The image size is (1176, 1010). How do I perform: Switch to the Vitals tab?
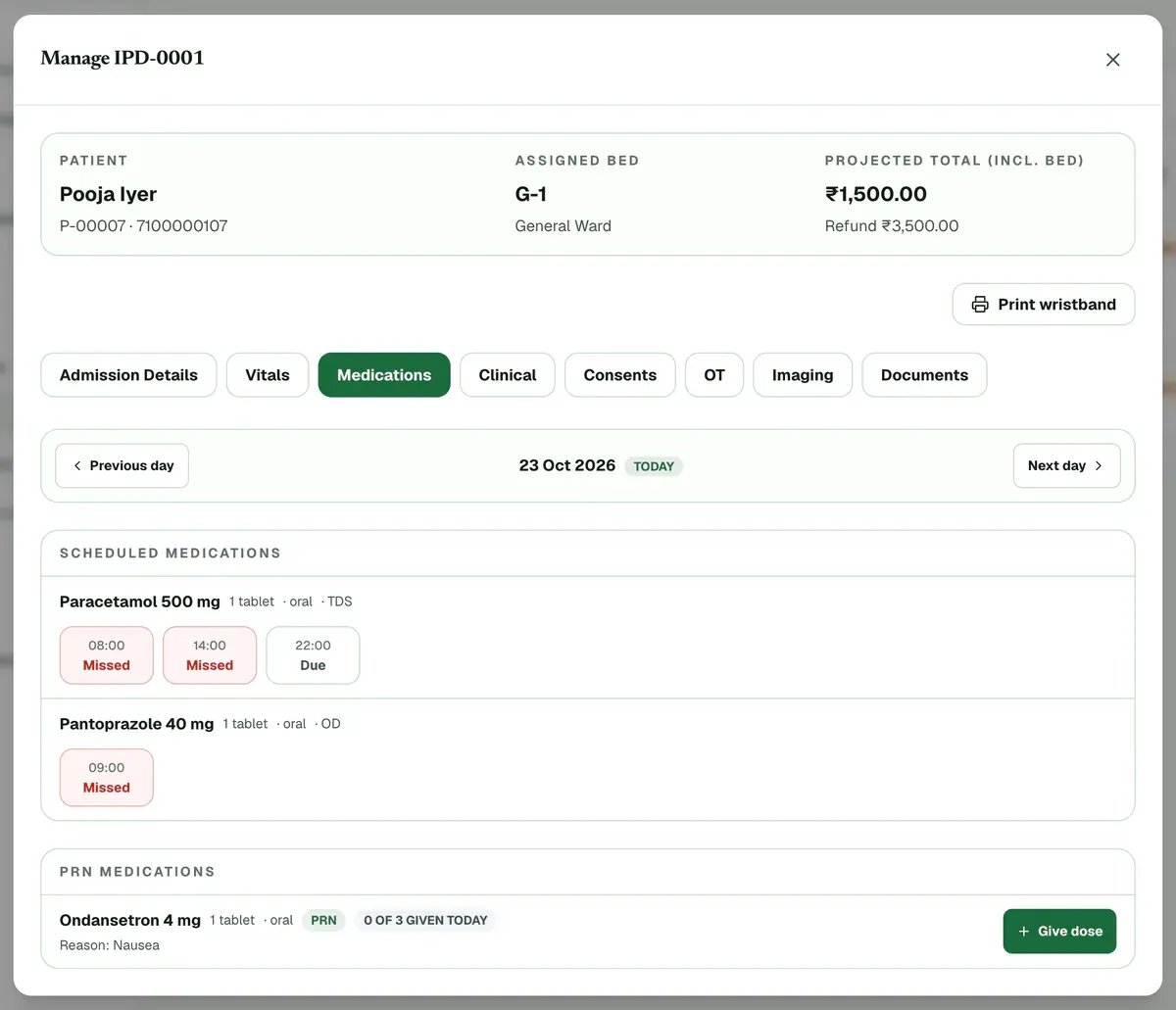click(268, 375)
